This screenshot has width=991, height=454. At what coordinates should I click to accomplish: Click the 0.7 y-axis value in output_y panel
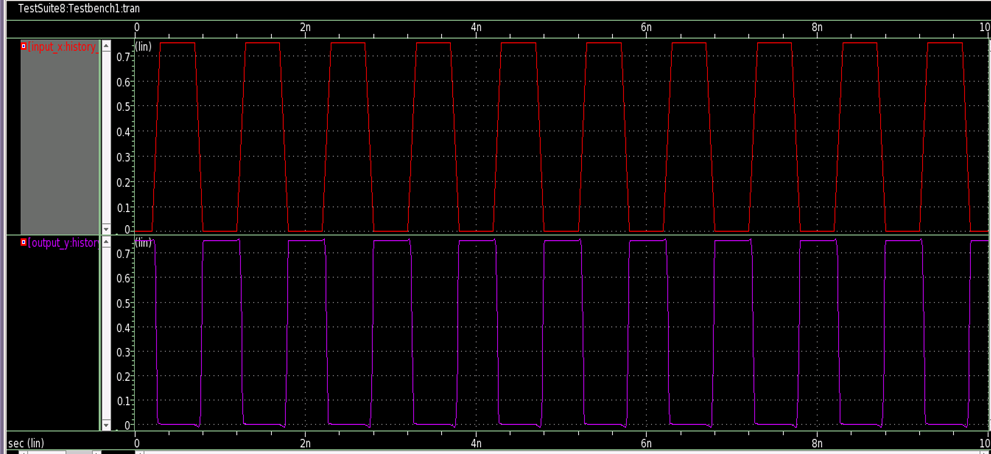click(123, 254)
